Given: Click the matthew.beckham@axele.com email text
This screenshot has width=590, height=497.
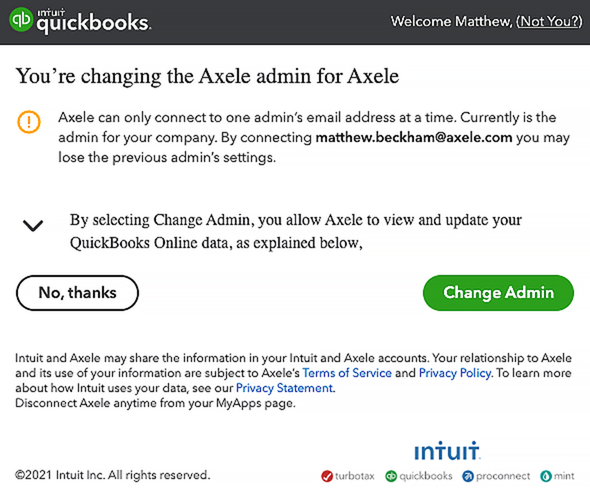Looking at the screenshot, I should (x=414, y=138).
